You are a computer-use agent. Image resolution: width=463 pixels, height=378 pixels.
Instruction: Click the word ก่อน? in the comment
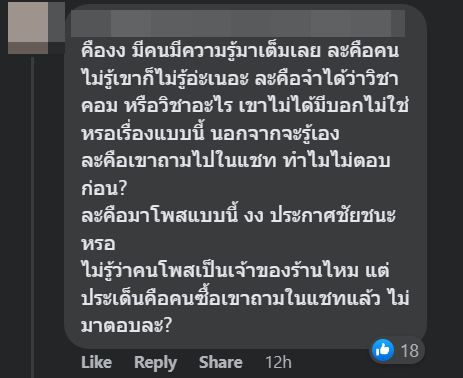tap(104, 188)
